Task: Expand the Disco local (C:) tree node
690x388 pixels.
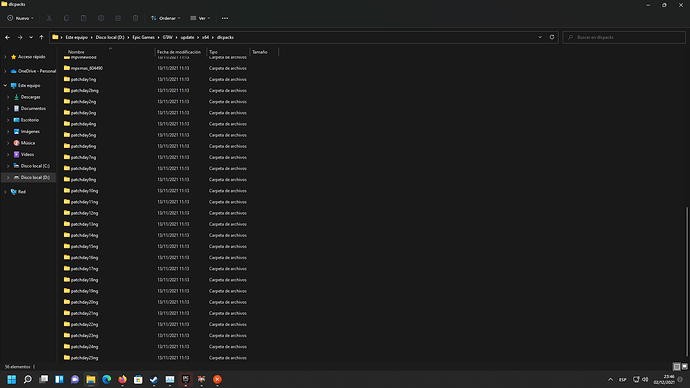Action: (x=8, y=166)
